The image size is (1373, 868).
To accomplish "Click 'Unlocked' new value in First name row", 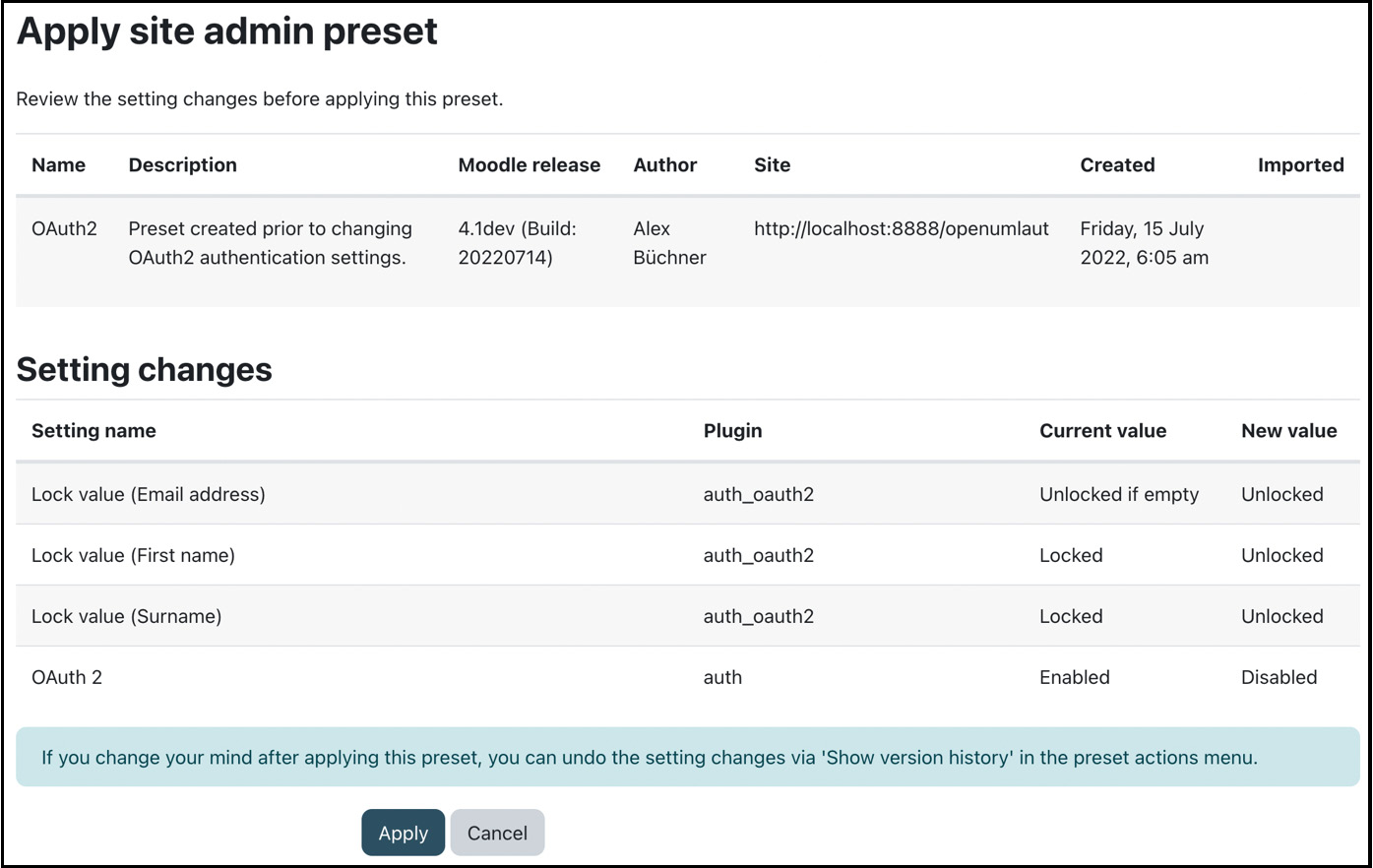I will coord(1282,555).
